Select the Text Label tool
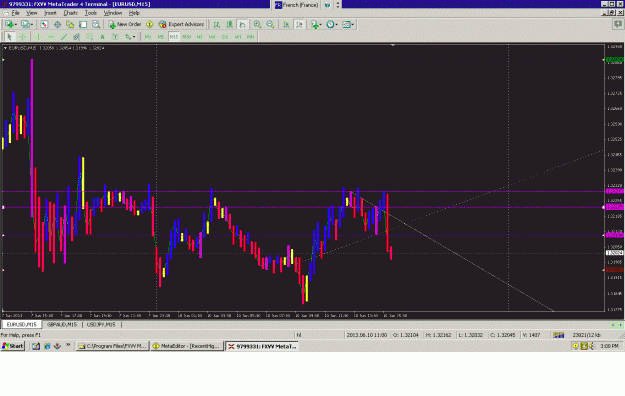This screenshot has width=625, height=396. click(115, 37)
